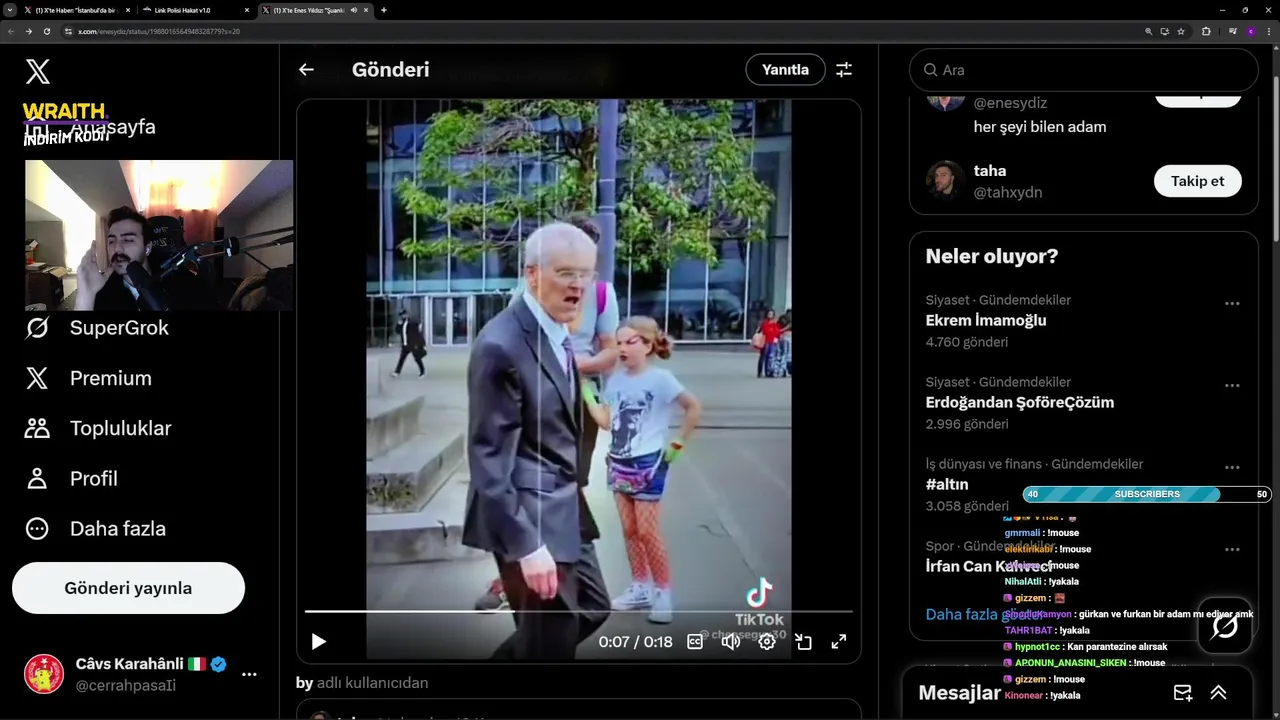Open the #altın trend

pyautogui.click(x=947, y=485)
